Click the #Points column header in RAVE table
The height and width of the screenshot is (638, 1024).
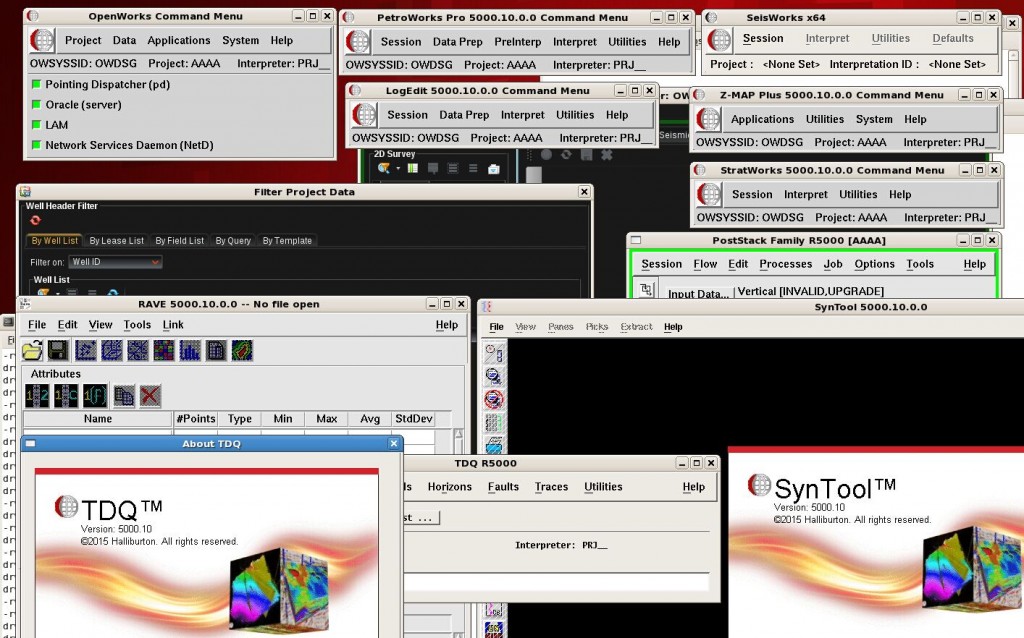coord(195,419)
